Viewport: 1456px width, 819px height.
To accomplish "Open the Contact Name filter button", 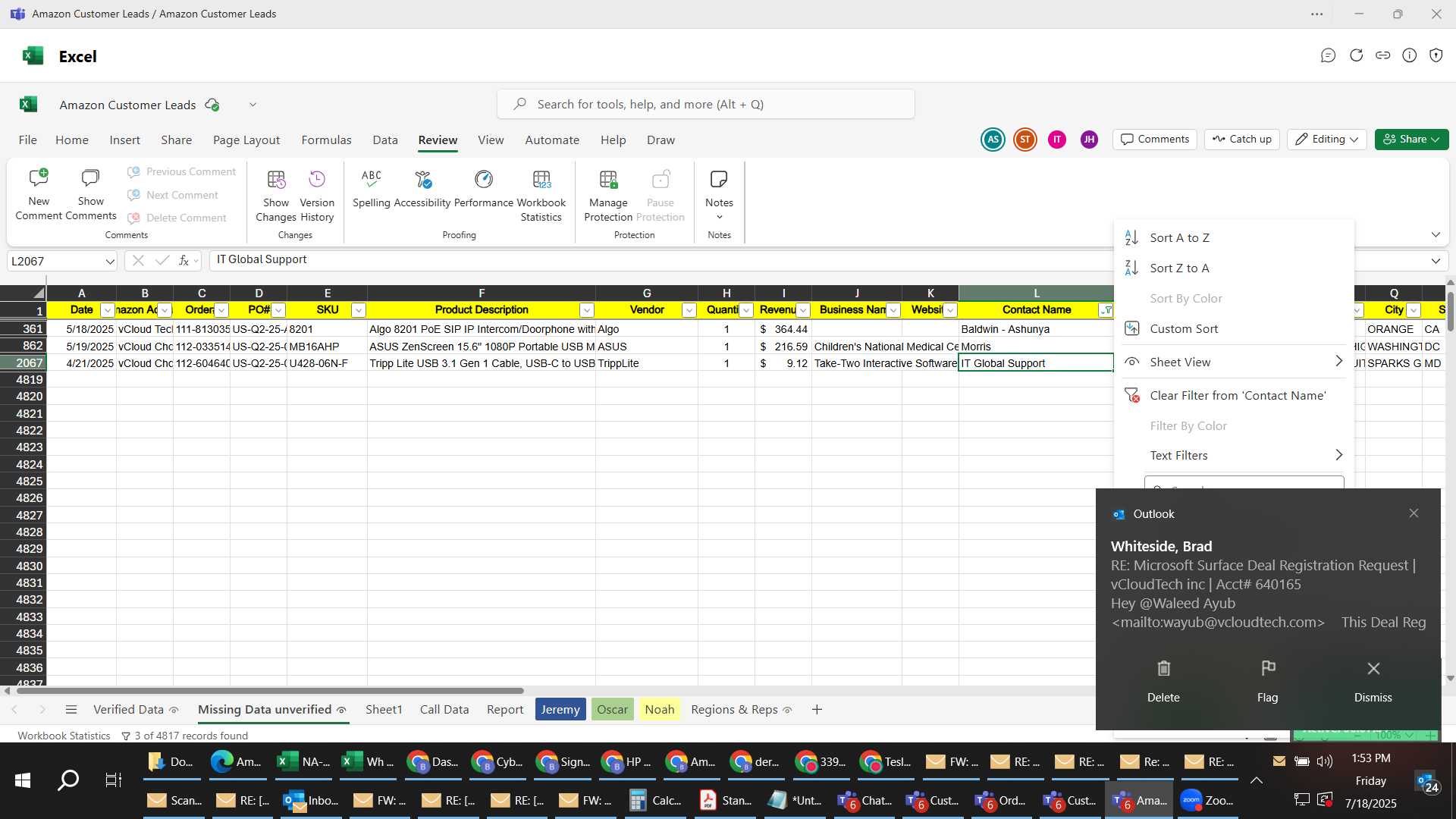I will pos(1106,310).
